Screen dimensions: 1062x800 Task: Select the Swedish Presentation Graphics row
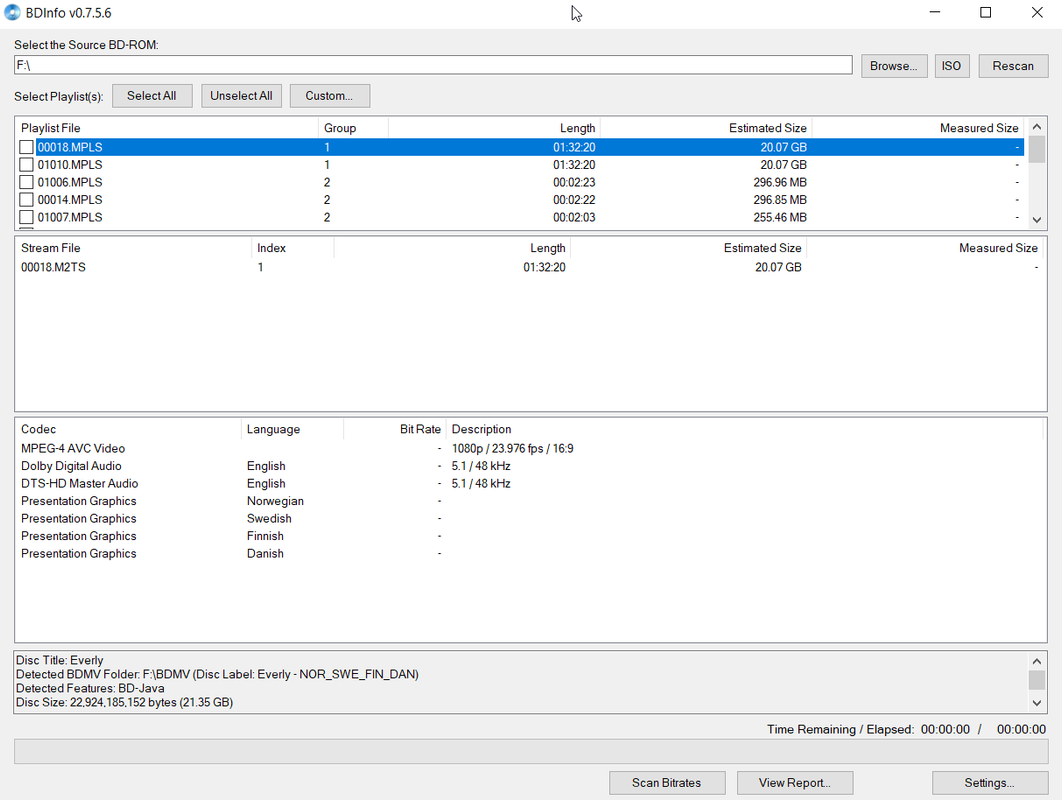click(530, 519)
